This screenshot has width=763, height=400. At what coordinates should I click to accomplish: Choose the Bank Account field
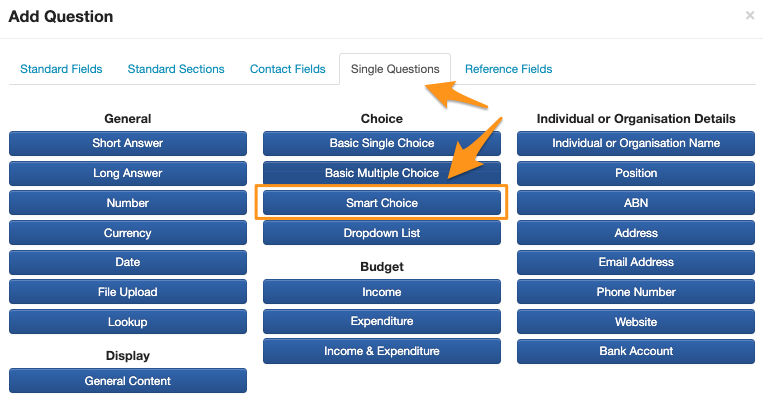tap(636, 351)
